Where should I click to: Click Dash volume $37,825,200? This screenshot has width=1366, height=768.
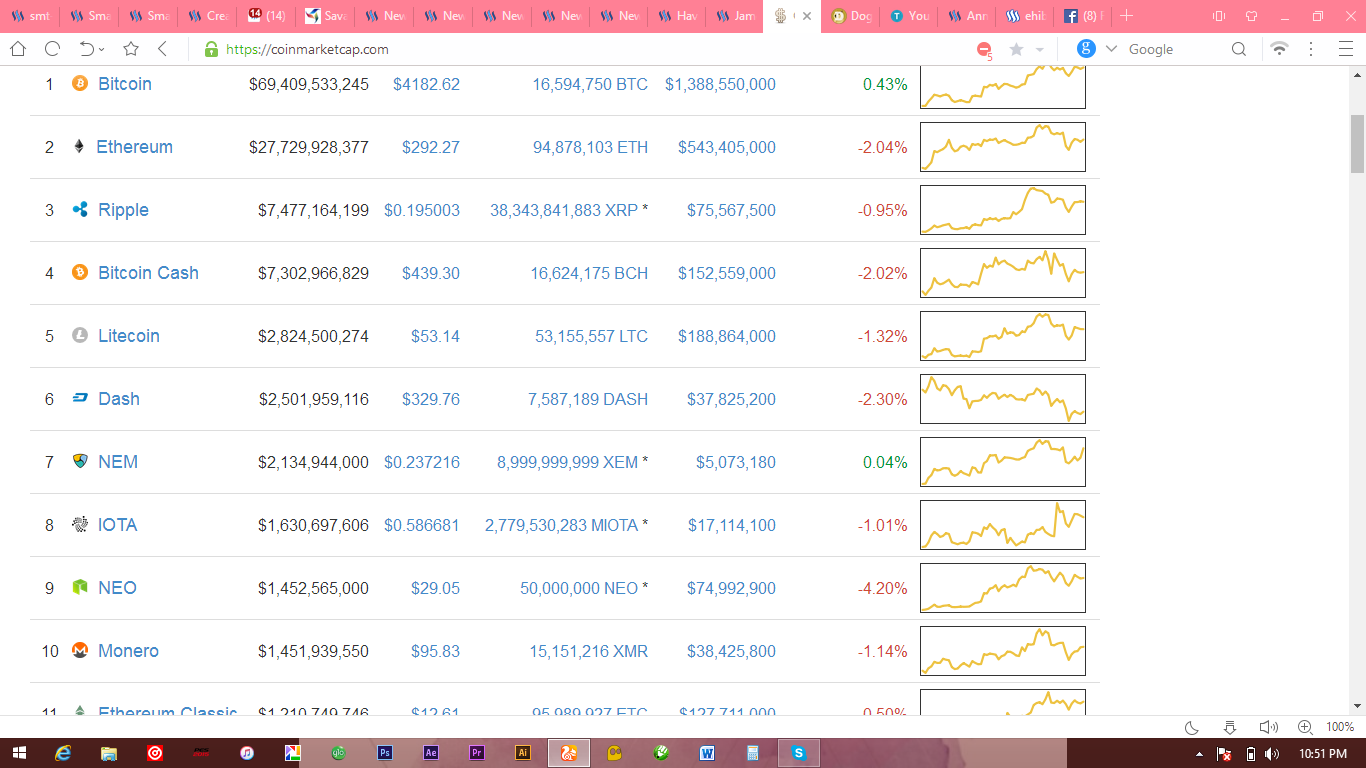tap(731, 399)
